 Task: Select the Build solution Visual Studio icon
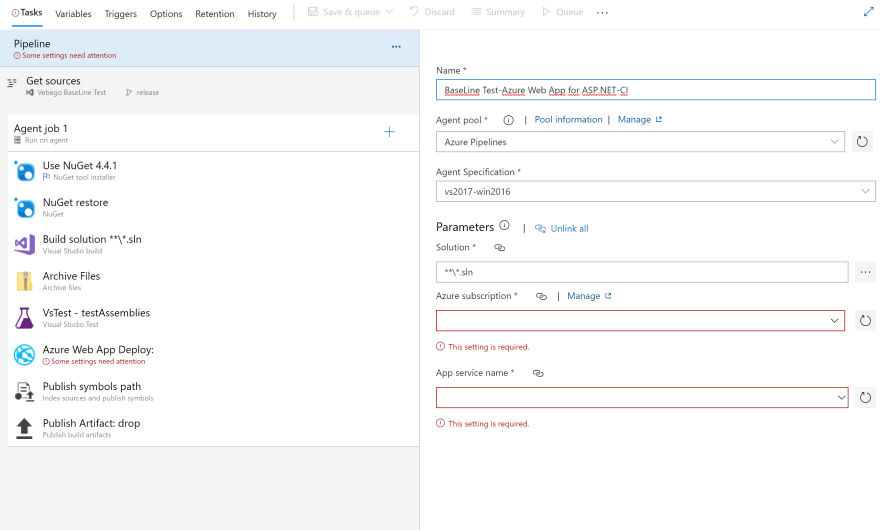point(25,244)
